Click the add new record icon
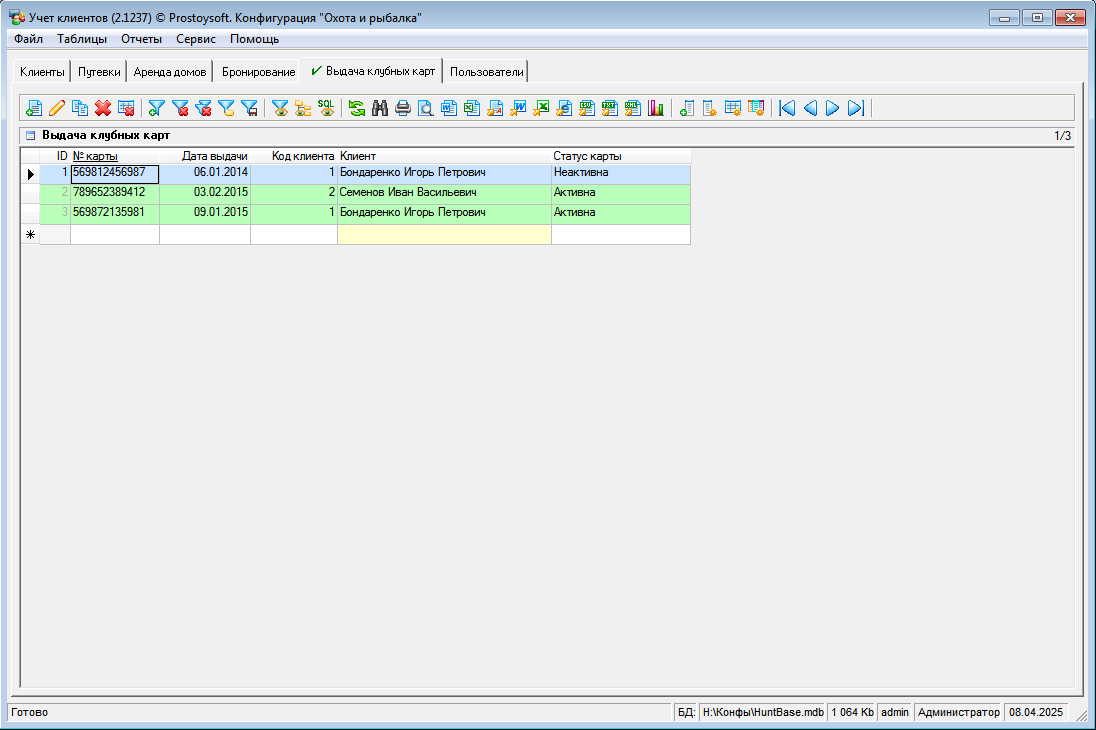1096x730 pixels. click(34, 108)
